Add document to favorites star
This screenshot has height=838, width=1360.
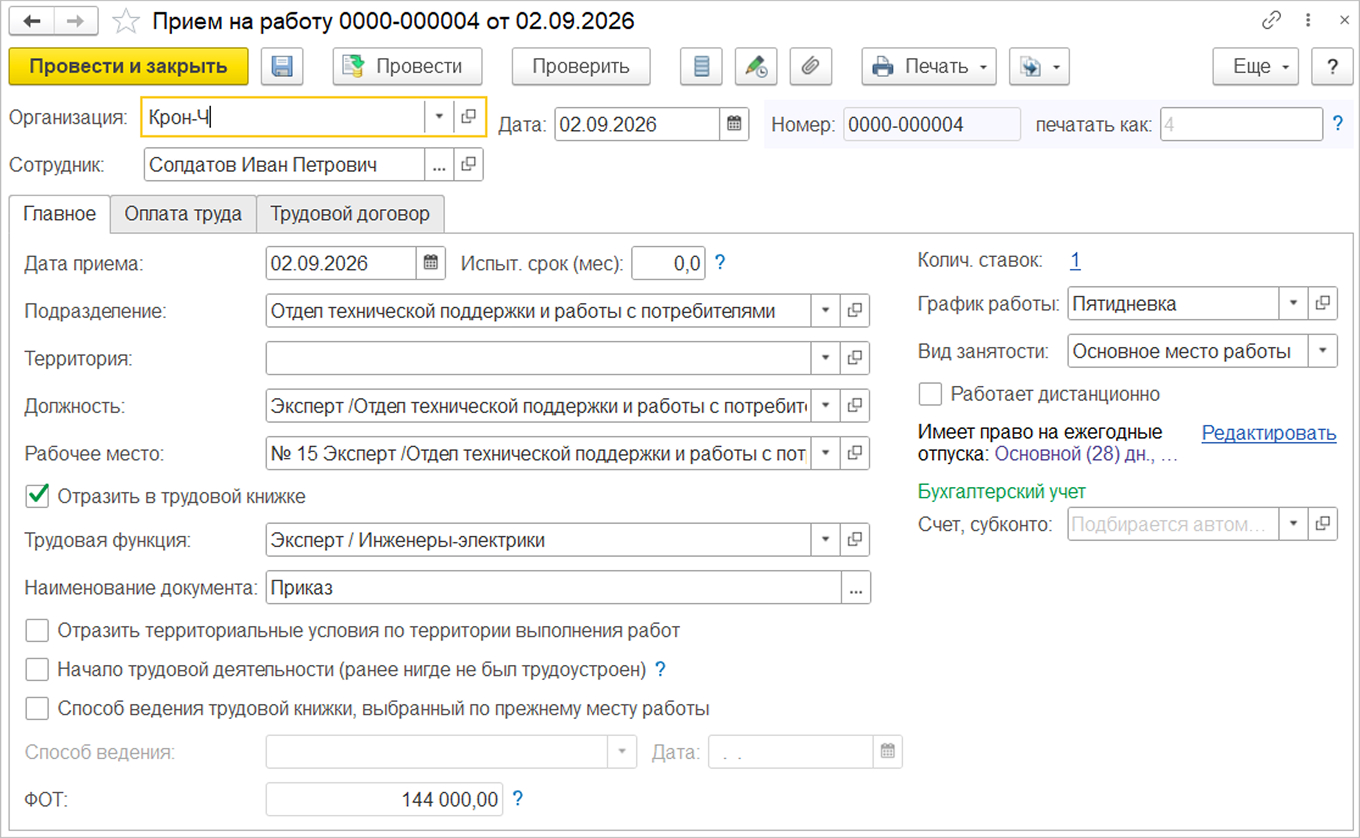pyautogui.click(x=126, y=21)
